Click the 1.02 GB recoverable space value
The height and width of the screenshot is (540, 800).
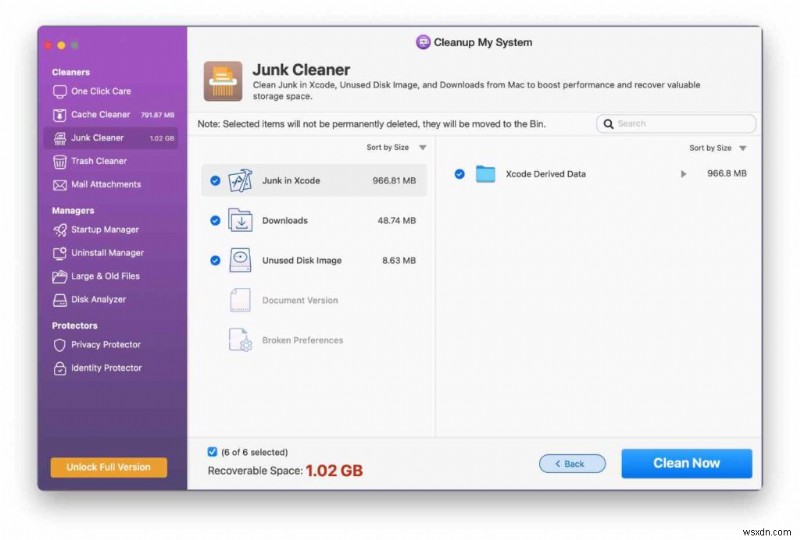click(x=334, y=471)
